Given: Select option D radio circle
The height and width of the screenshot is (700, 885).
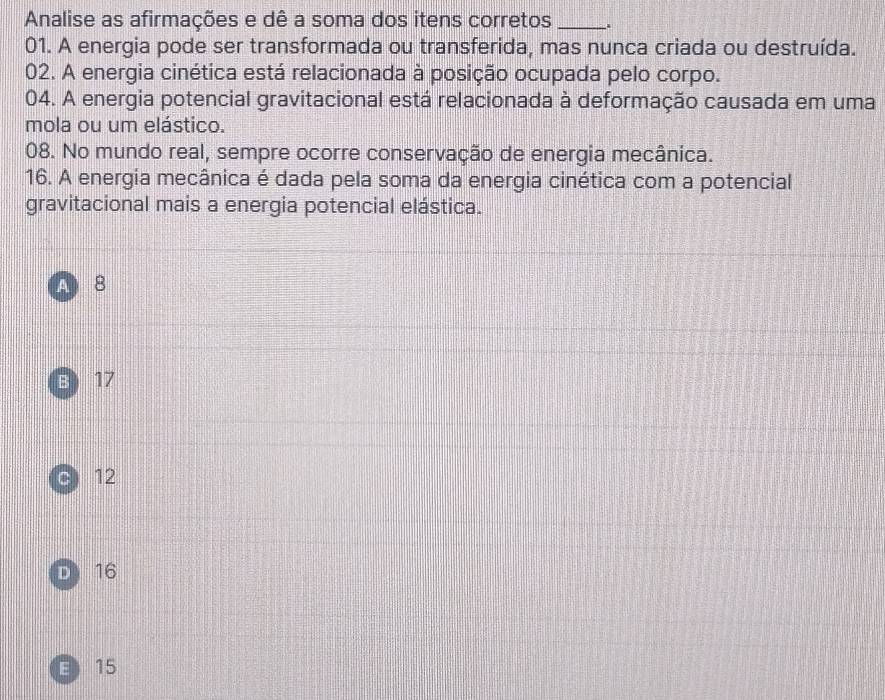Looking at the screenshot, I should 64,574.
